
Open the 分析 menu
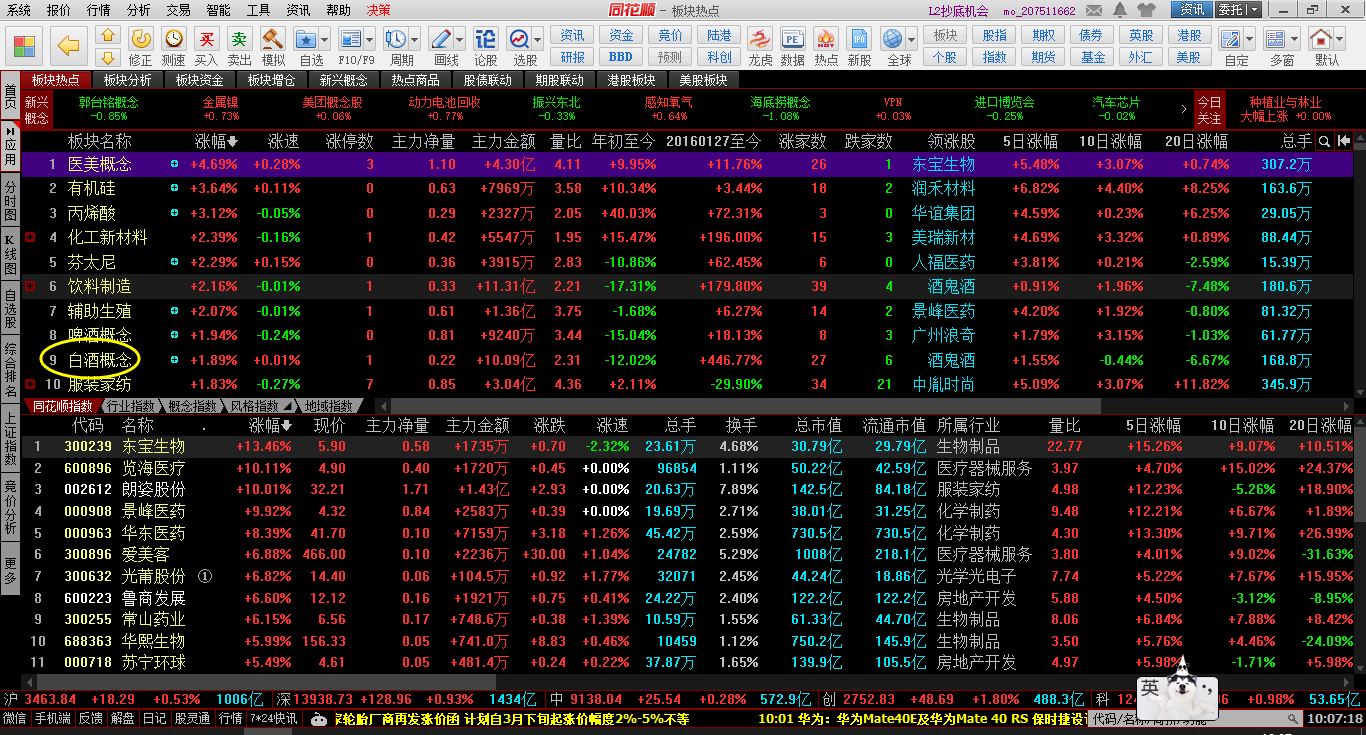tap(139, 10)
